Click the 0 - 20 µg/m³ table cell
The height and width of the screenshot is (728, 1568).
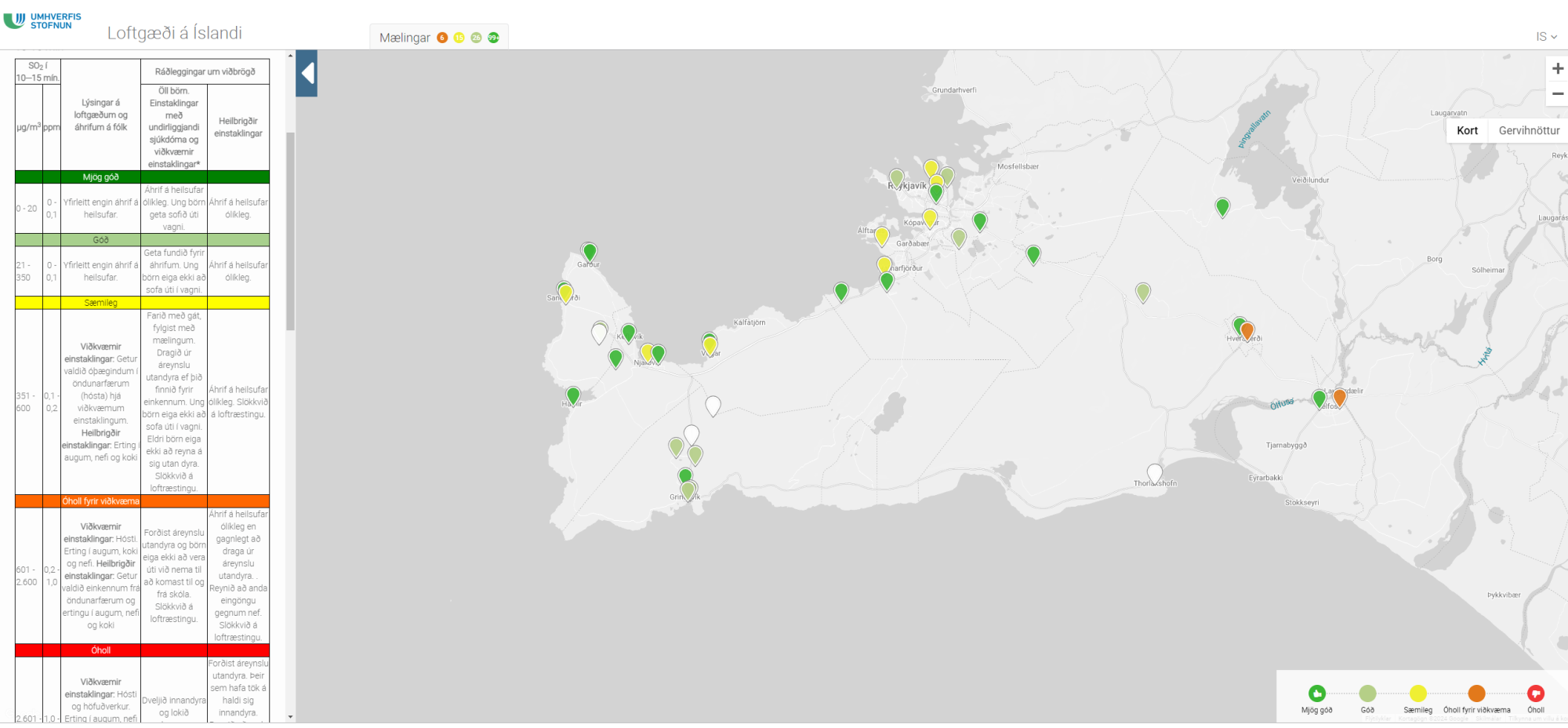pos(27,209)
